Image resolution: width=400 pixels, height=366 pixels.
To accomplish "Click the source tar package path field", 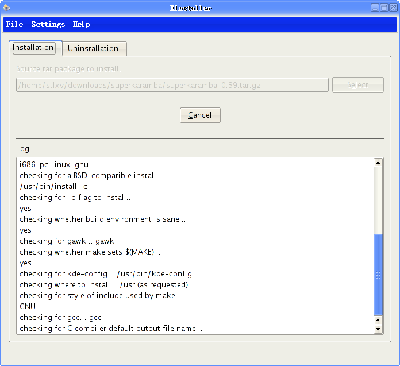I will click(x=172, y=85).
